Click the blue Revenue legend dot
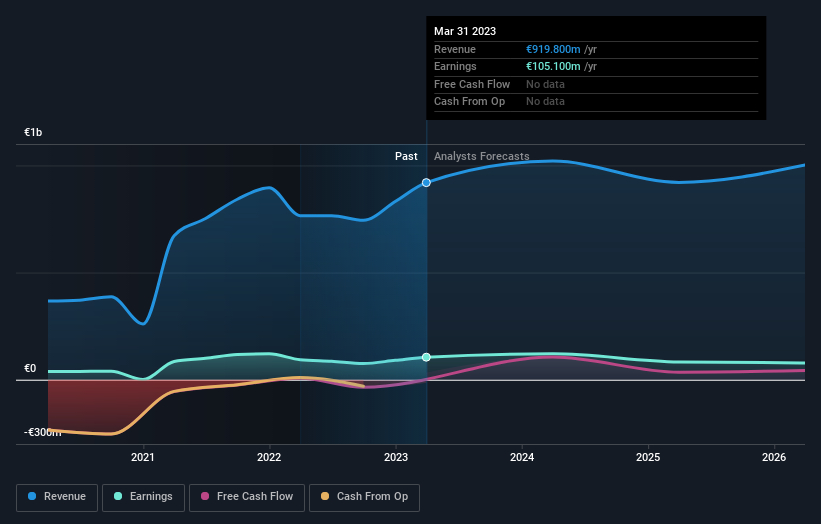The width and height of the screenshot is (821, 524). pos(32,496)
